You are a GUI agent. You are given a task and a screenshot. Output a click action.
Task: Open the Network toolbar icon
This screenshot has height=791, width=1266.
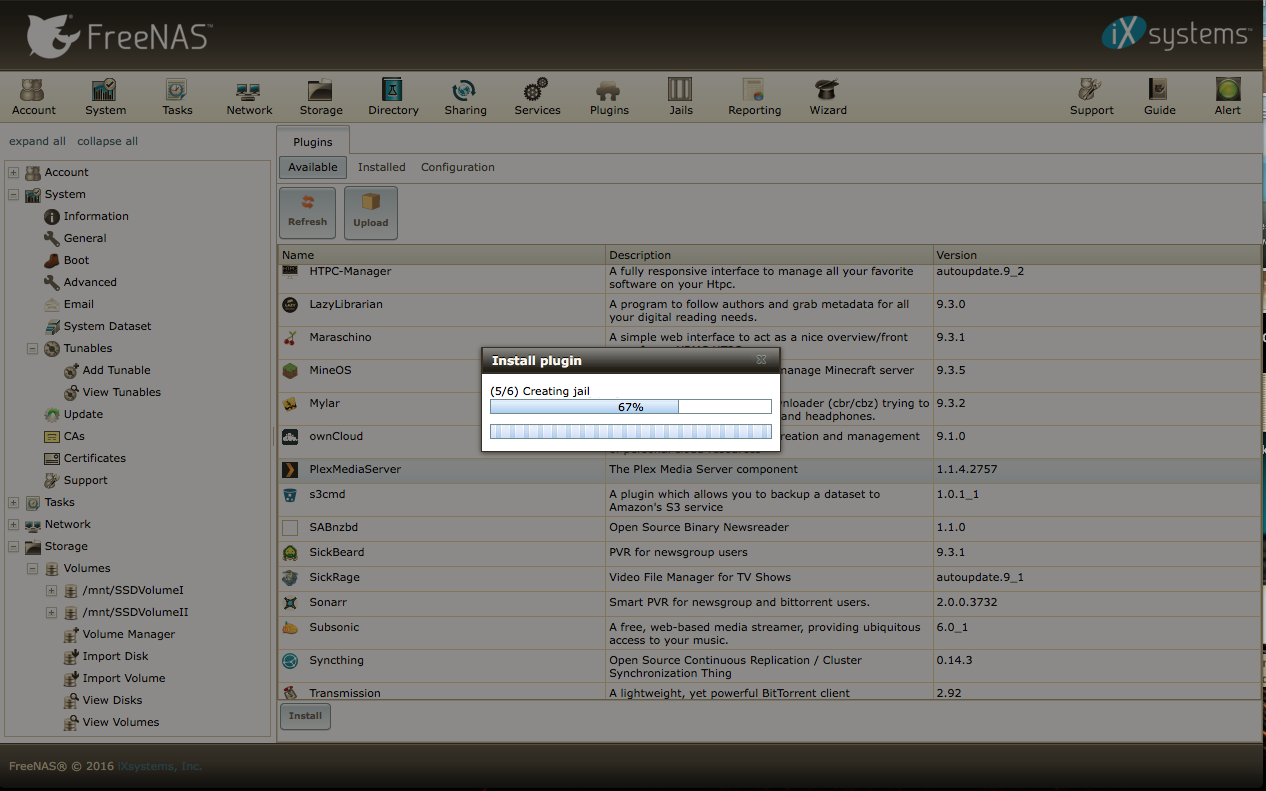(x=249, y=97)
